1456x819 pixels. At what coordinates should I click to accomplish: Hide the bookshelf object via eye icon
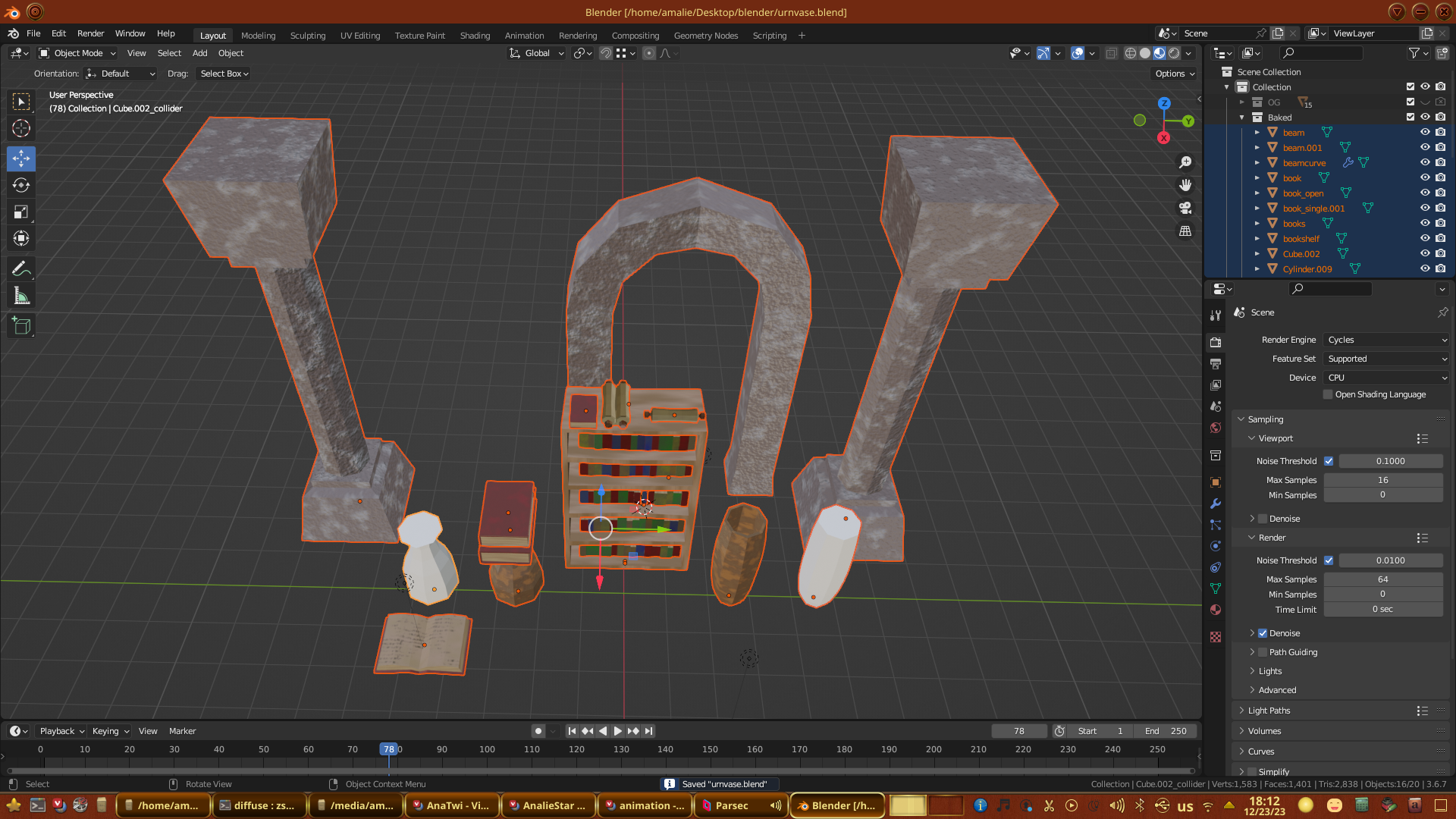point(1425,238)
